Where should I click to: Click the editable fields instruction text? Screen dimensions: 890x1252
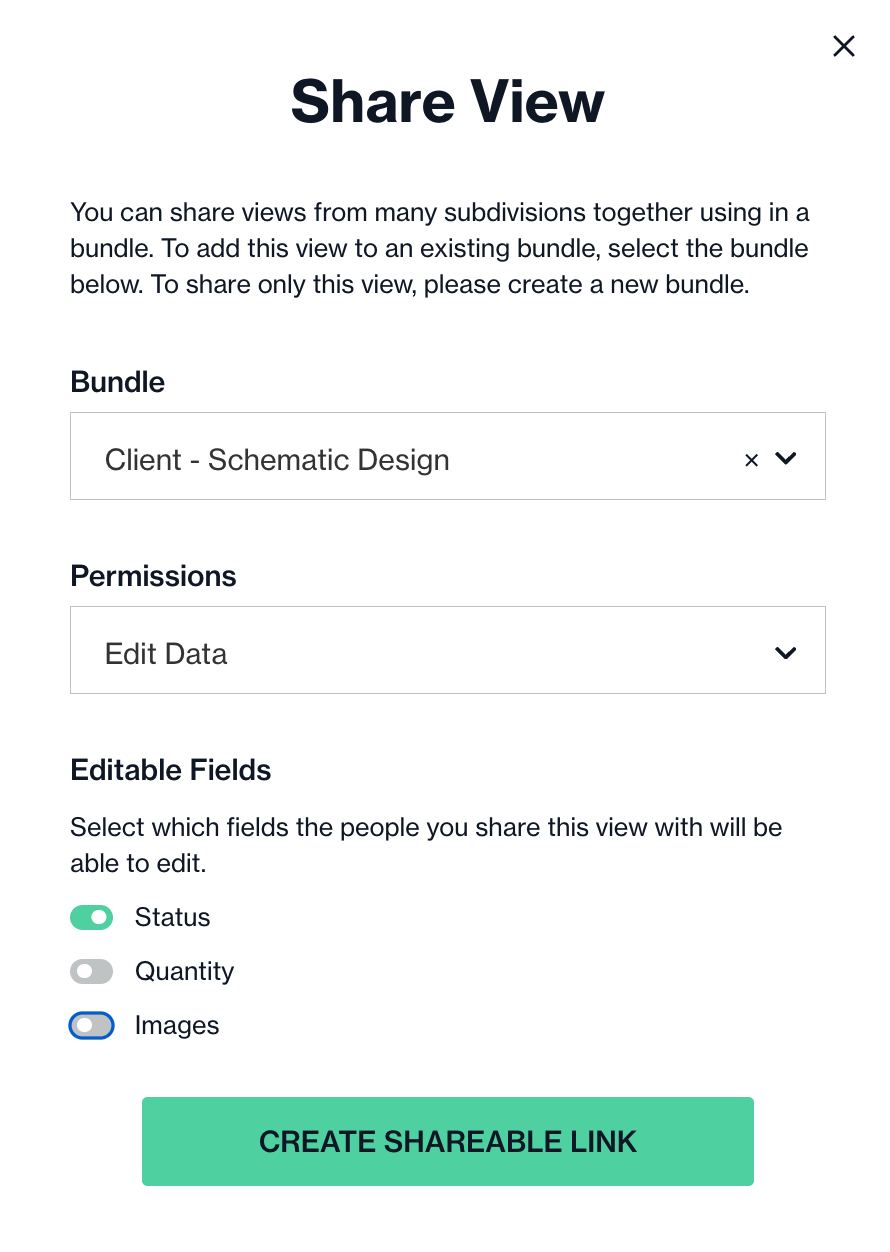pyautogui.click(x=426, y=845)
